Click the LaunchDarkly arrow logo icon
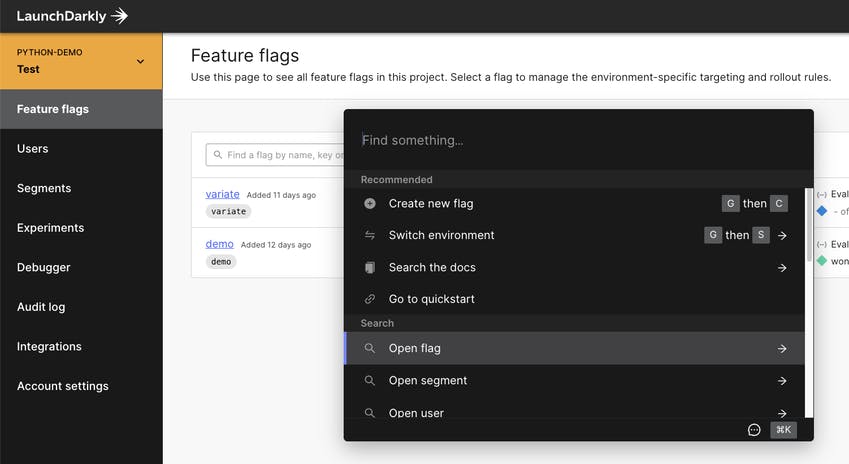The width and height of the screenshot is (849, 464). (x=120, y=16)
